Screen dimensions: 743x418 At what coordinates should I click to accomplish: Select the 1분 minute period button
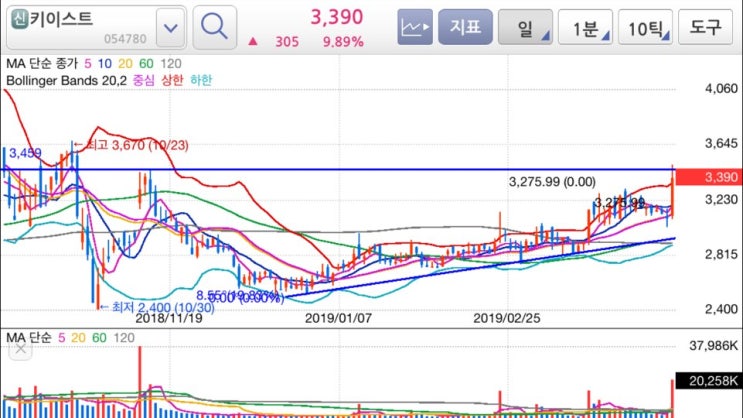pos(585,27)
